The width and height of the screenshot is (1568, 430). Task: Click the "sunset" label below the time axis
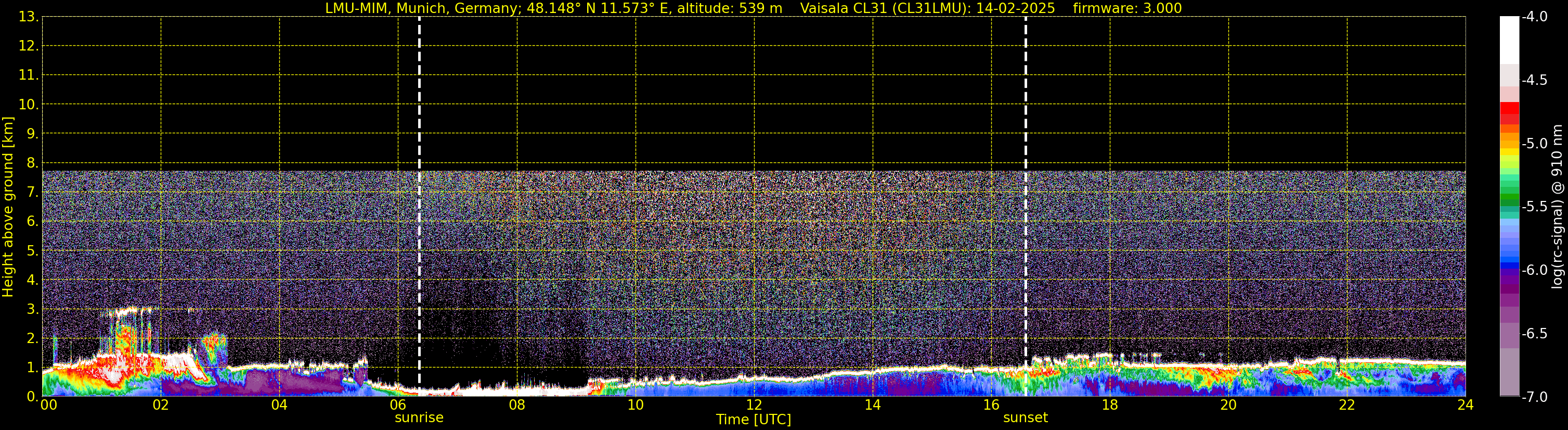1025,418
